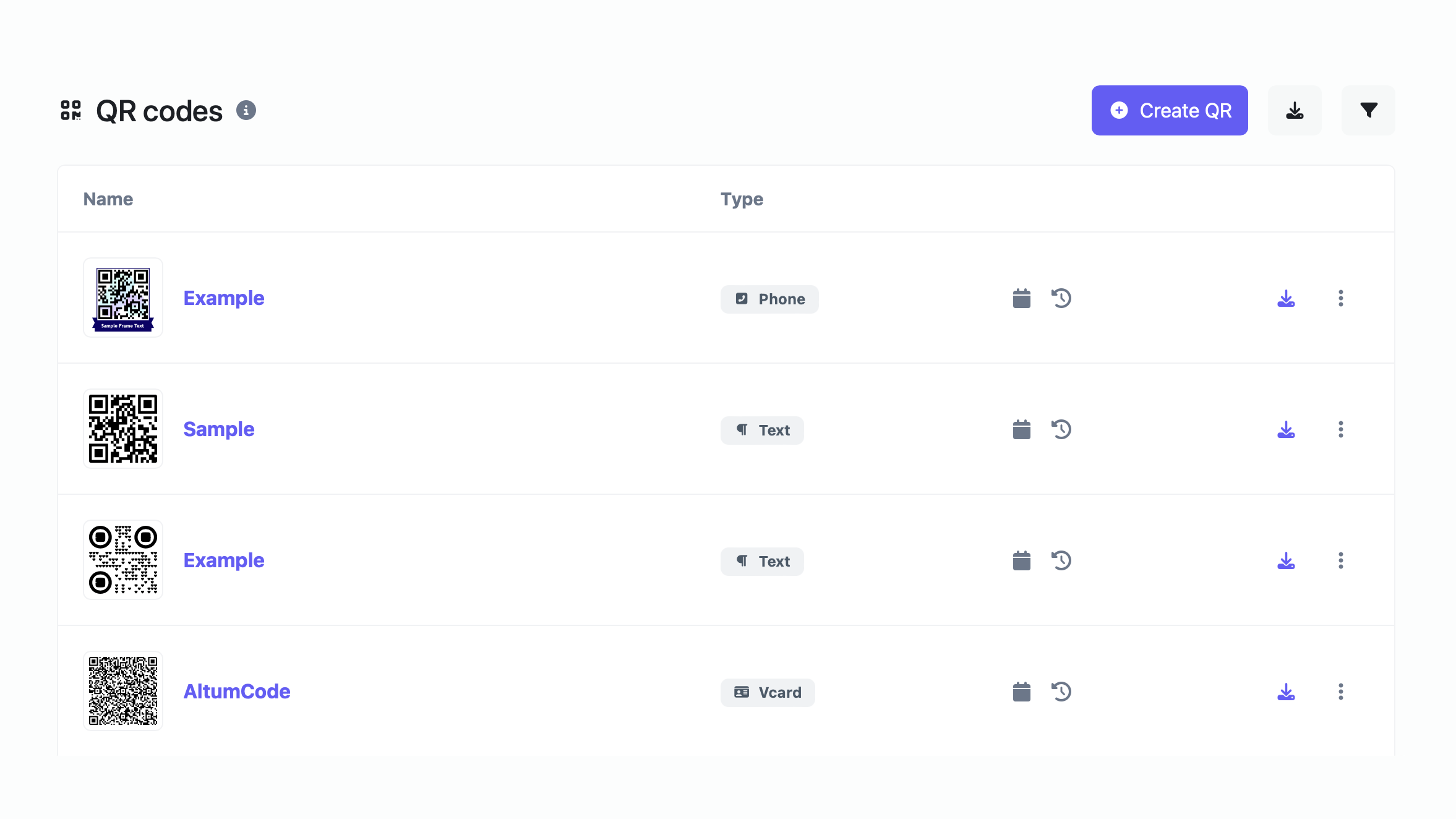Screen dimensions: 1456x819
Task: Click history clock icon in AltumCode row
Action: tap(1061, 692)
